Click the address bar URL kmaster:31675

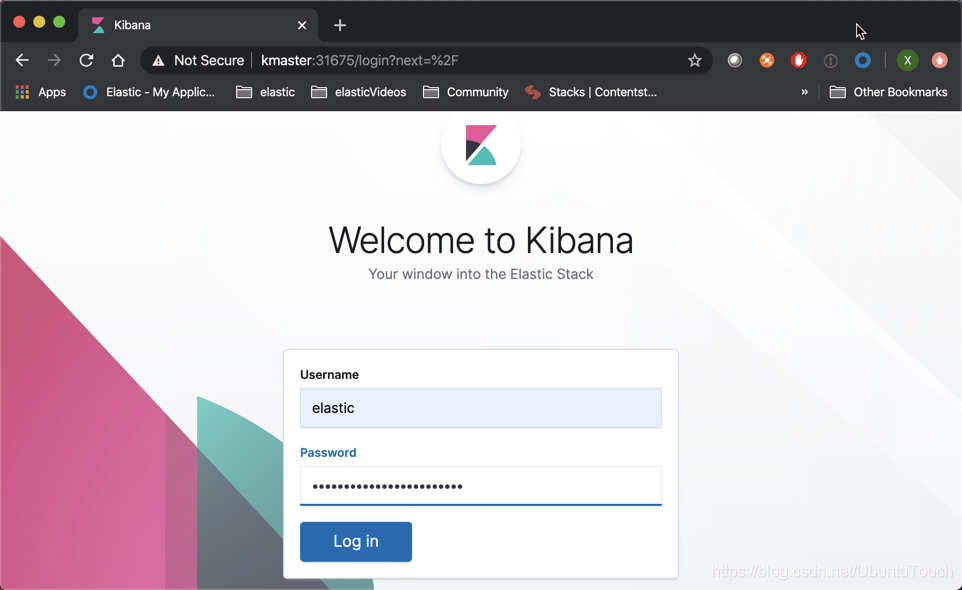point(360,60)
